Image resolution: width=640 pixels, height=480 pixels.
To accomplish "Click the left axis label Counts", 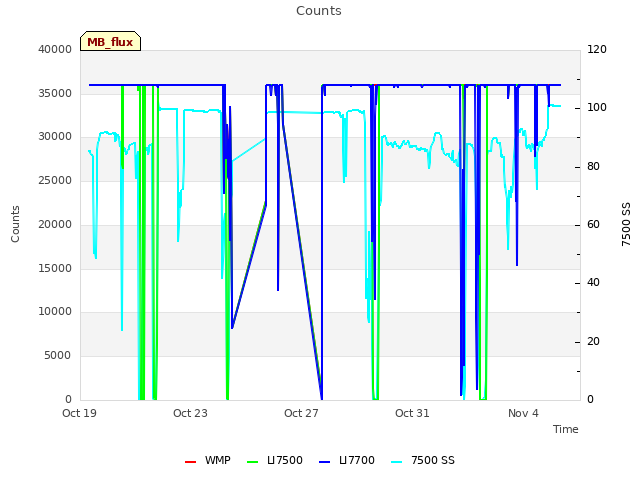I will [x=15, y=224].
